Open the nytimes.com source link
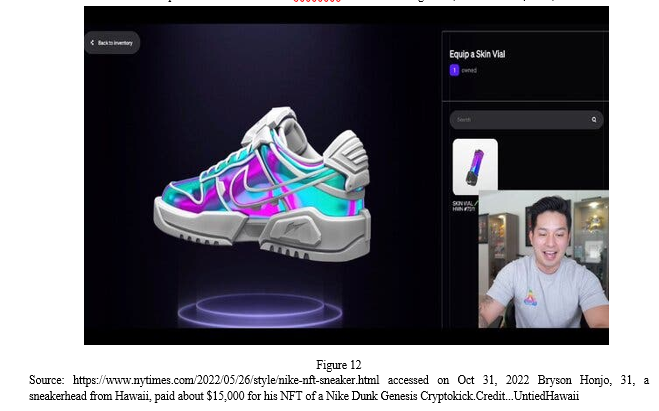Screen dimensions: 659x411 (226, 380)
